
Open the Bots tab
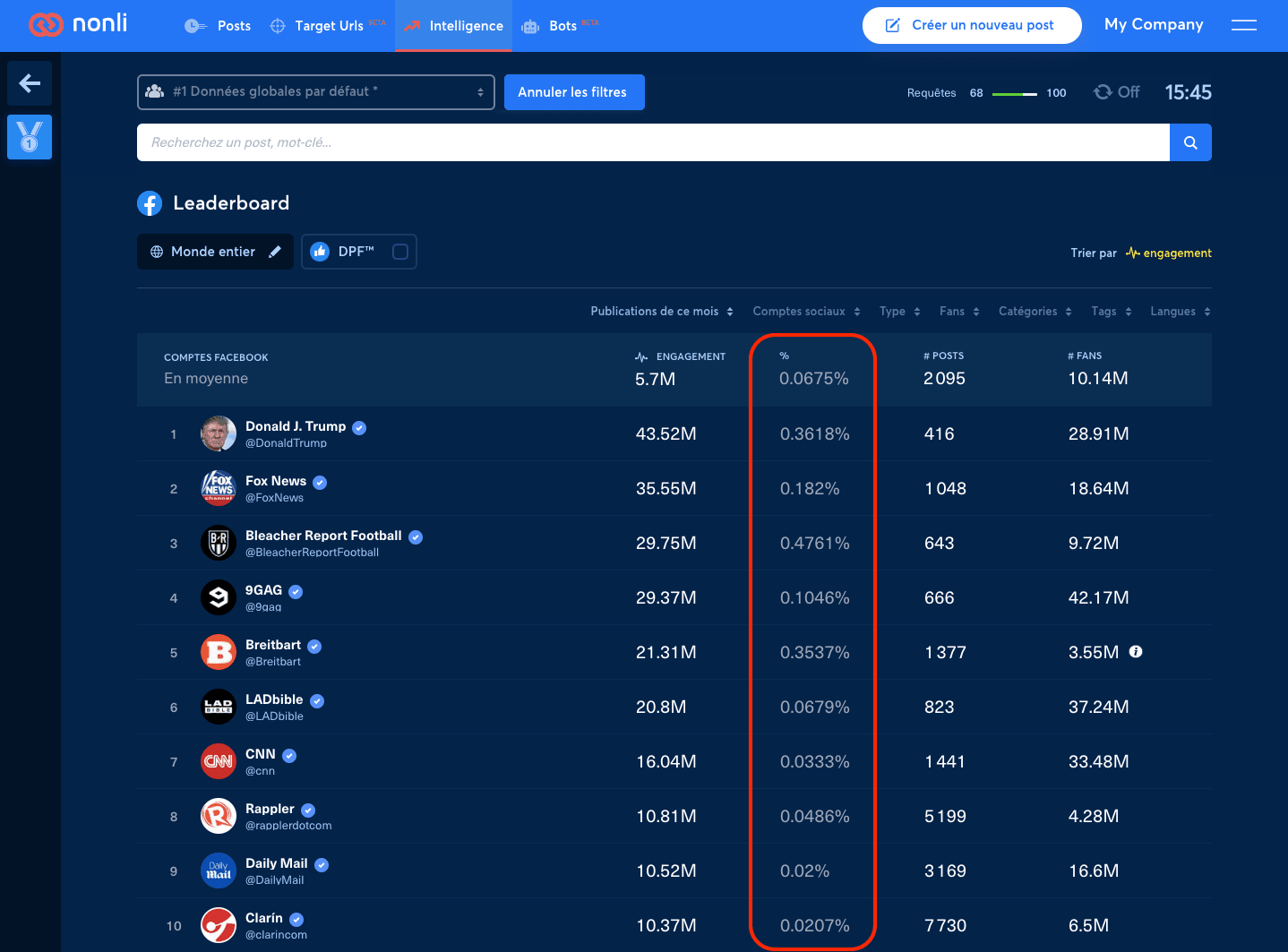point(561,26)
